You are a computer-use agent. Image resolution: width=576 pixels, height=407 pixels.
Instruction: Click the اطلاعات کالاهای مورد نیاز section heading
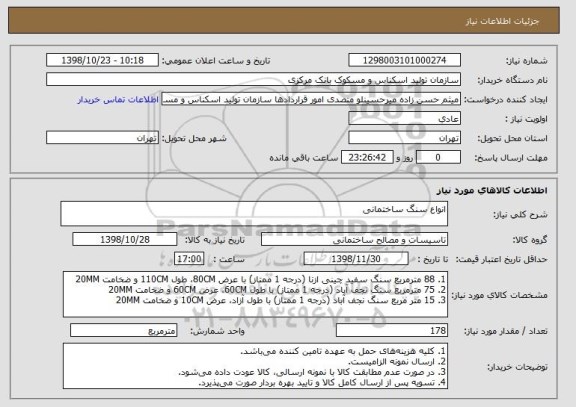pos(492,190)
